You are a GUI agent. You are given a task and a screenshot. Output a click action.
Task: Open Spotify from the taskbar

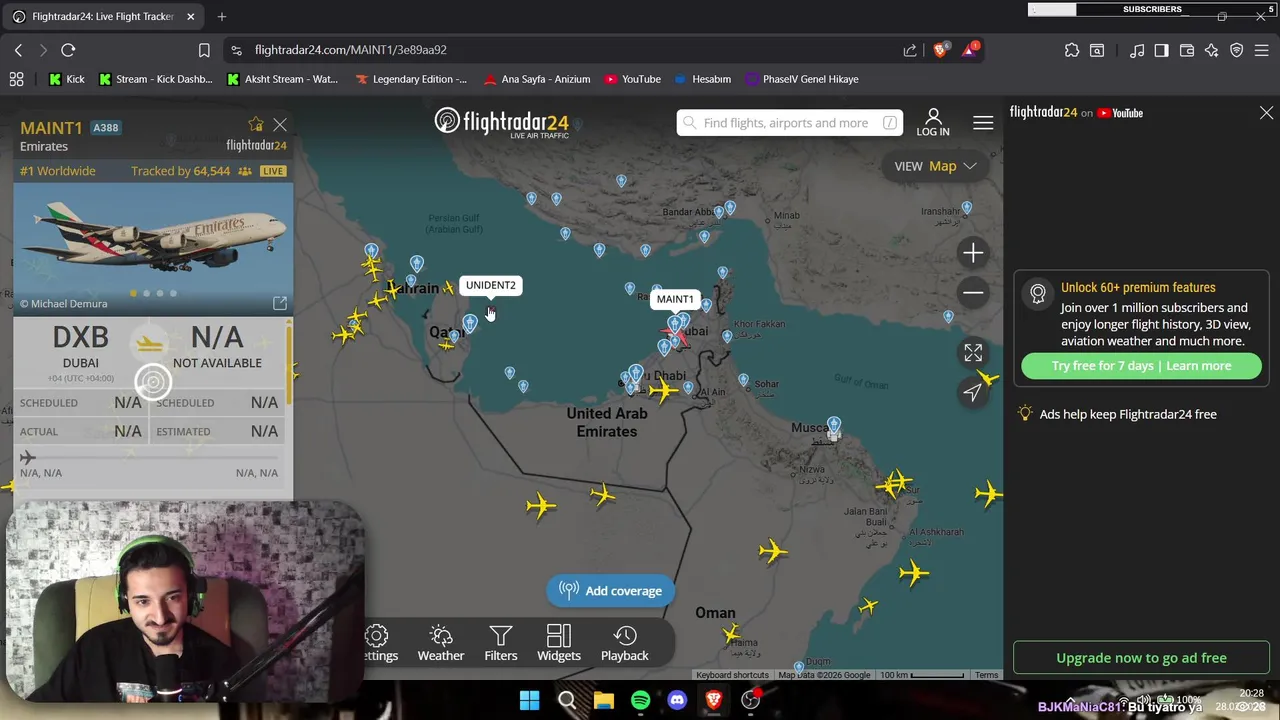[x=640, y=701]
